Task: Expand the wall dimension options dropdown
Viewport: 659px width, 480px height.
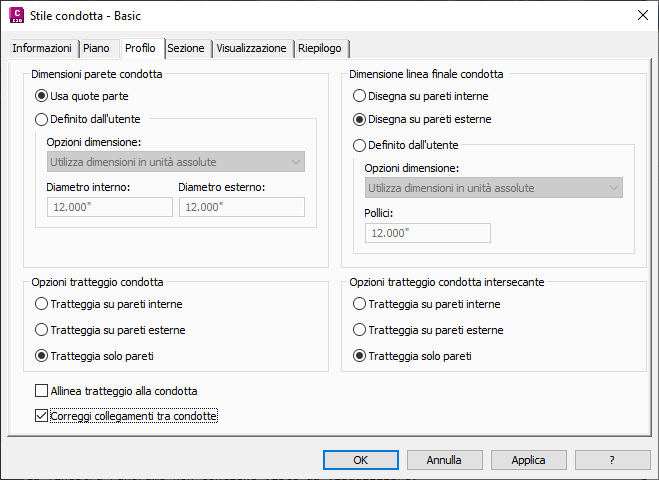Action: [x=175, y=162]
